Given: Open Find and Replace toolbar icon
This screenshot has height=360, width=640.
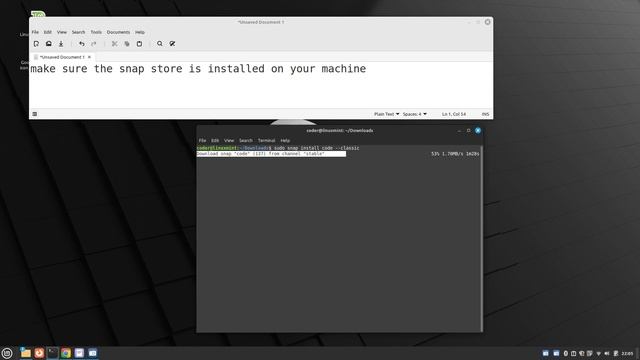Looking at the screenshot, I should tap(172, 44).
